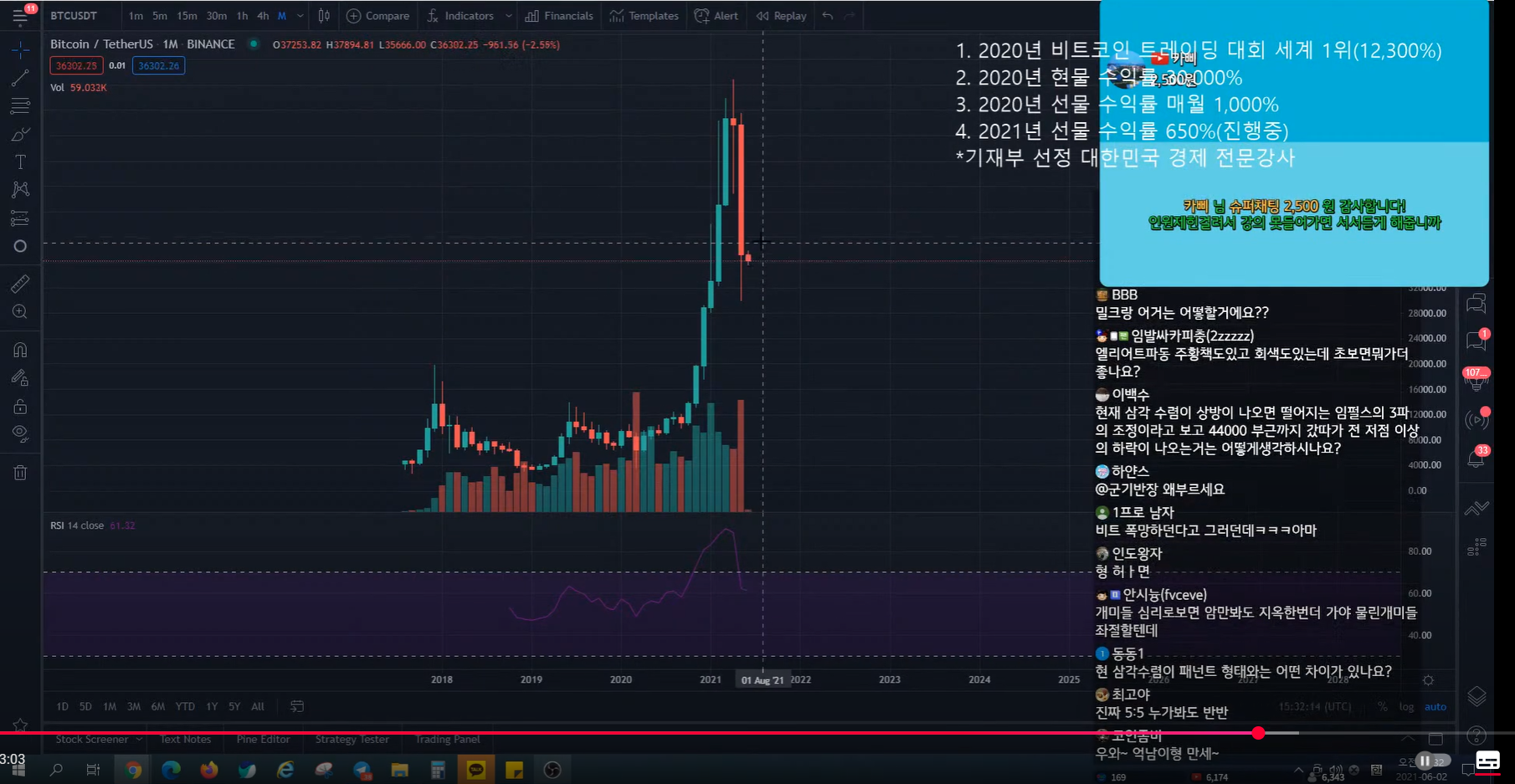Toggle lock all drawing tools
Viewport: 1515px width, 784px height.
pos(20,407)
